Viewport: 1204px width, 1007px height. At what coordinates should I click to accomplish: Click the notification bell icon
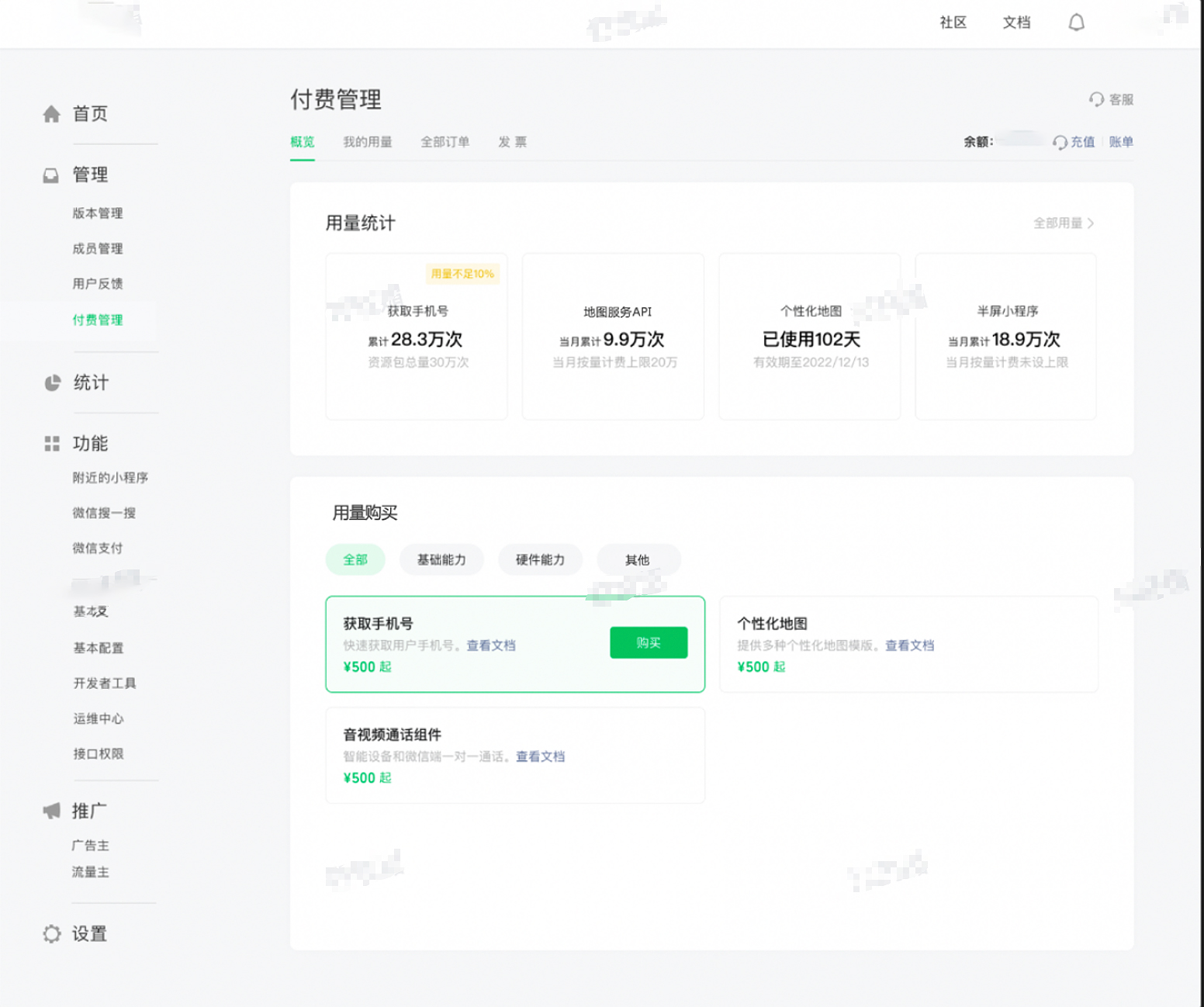pos(1076,22)
